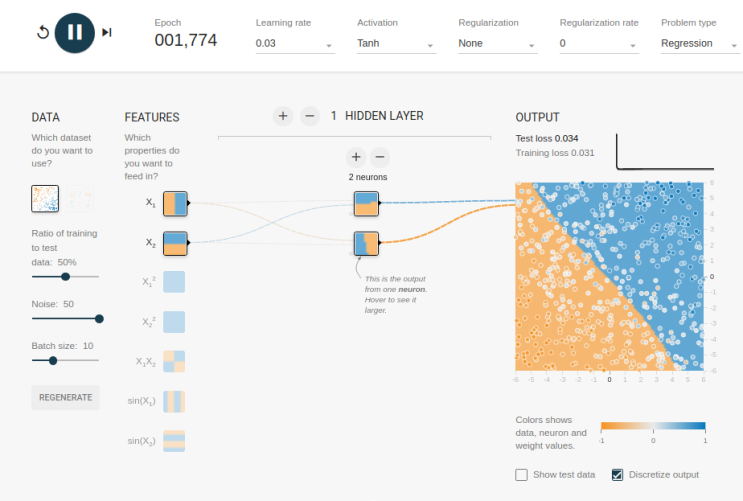Open the Activation dropdown showing Tanh

pos(396,44)
